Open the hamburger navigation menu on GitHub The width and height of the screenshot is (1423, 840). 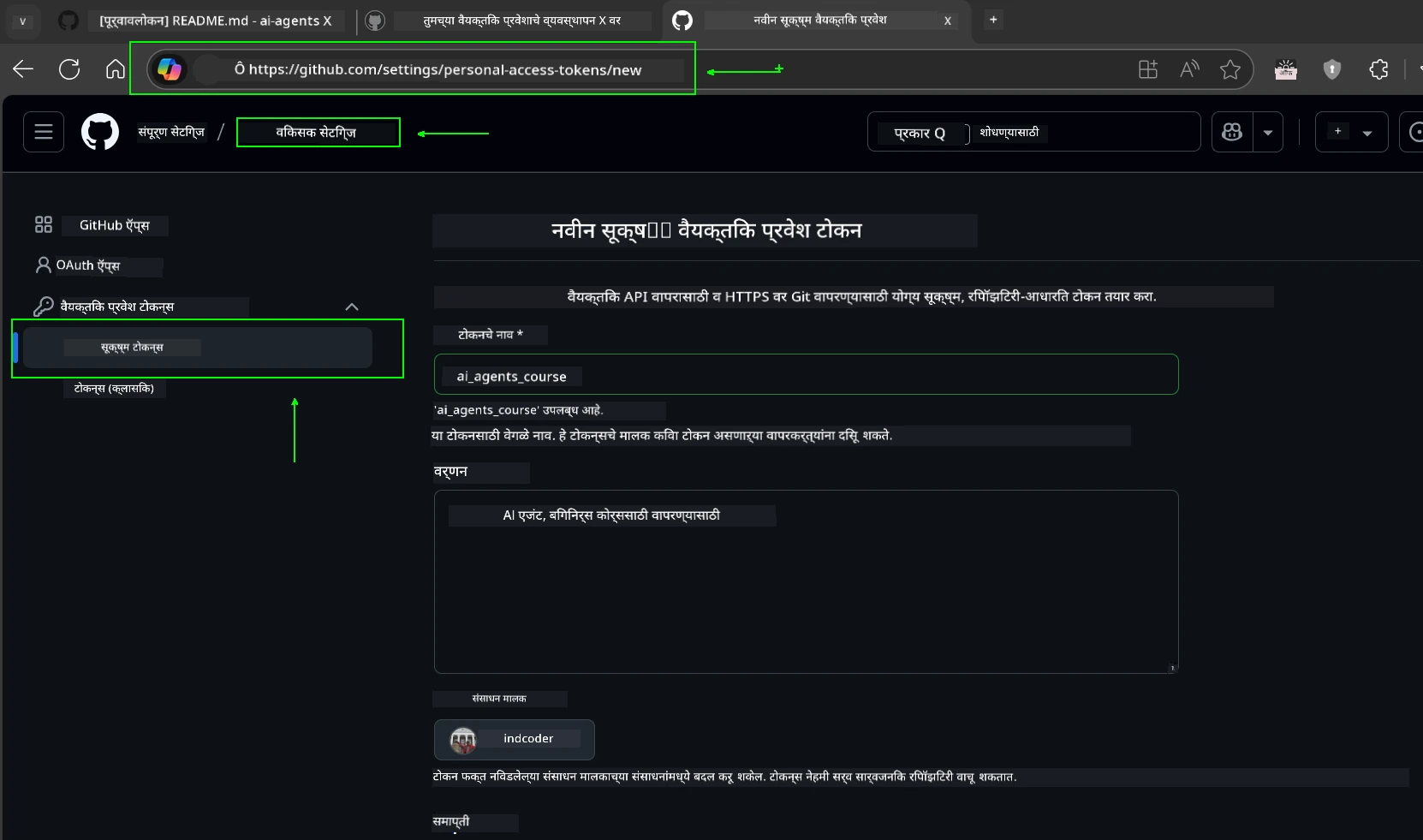[42, 131]
